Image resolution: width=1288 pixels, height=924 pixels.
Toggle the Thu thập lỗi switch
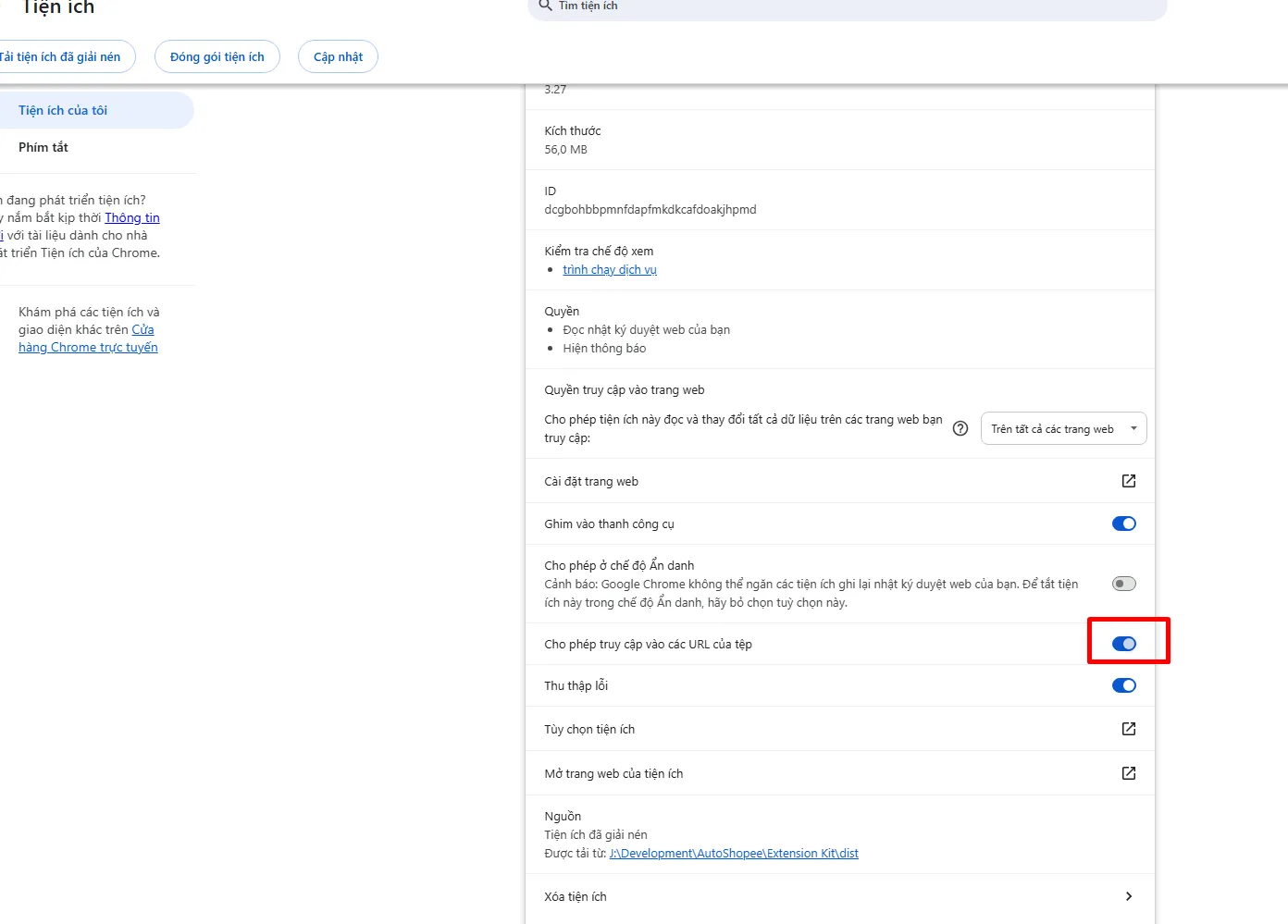click(1123, 685)
